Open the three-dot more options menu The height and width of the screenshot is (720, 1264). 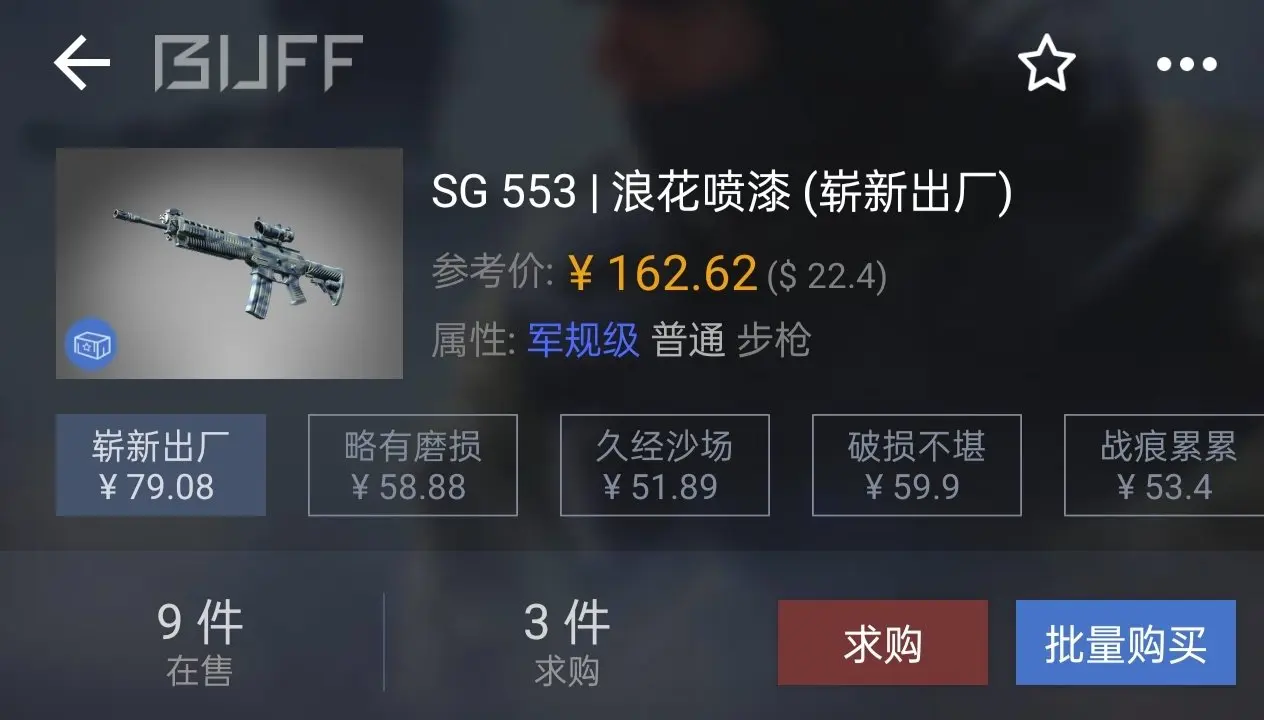(x=1187, y=64)
